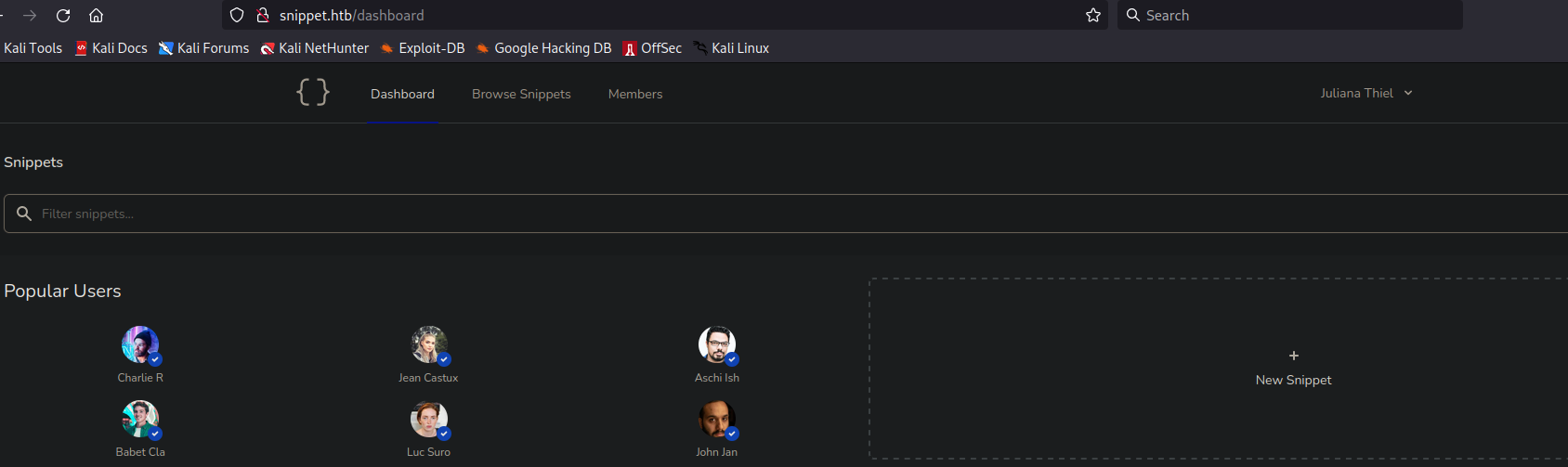Click the curly braces site logo
The height and width of the screenshot is (467, 1568).
click(313, 92)
